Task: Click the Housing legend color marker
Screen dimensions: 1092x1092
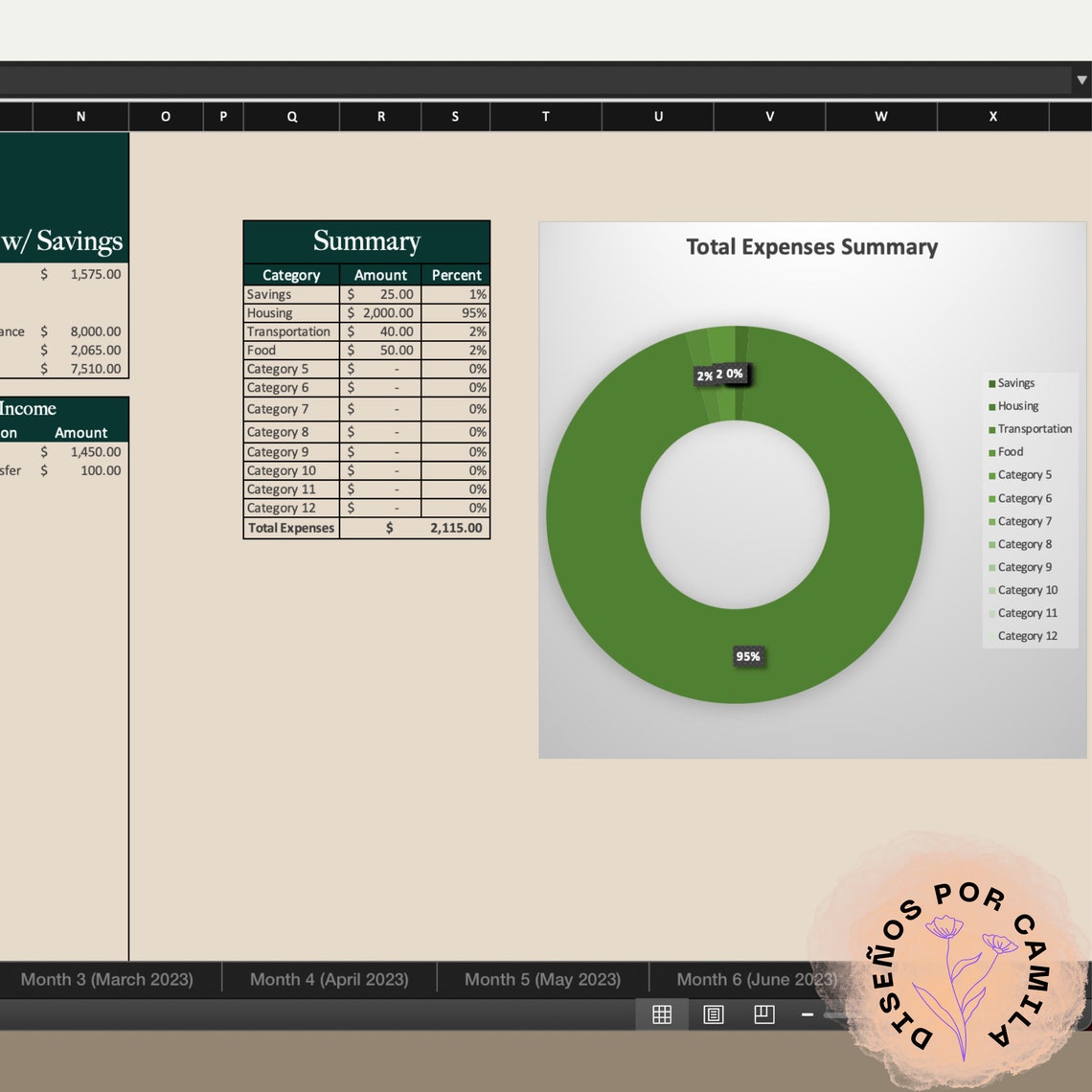Action: tap(991, 405)
